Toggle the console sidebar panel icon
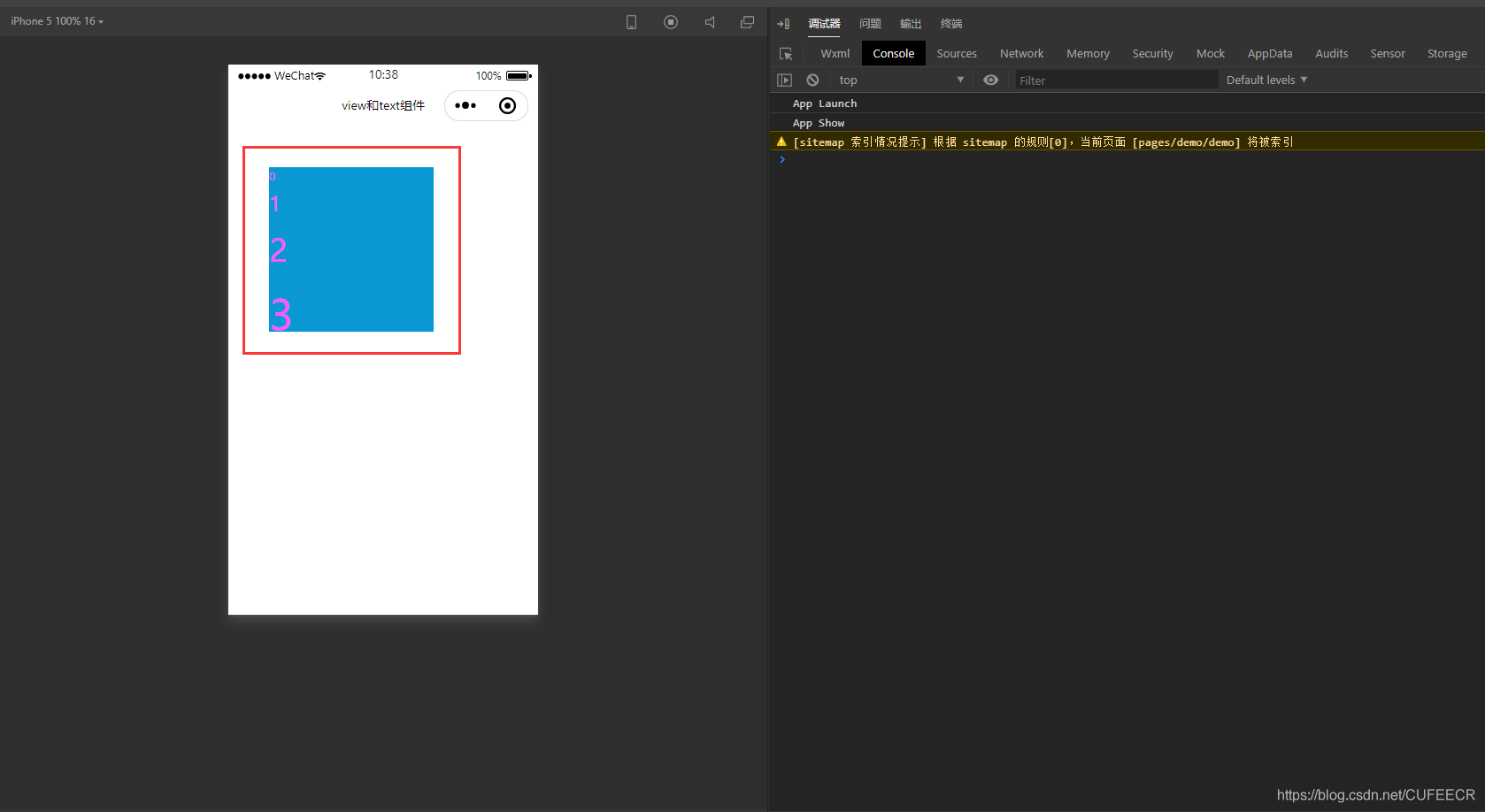Viewport: 1485px width, 812px height. (x=784, y=80)
